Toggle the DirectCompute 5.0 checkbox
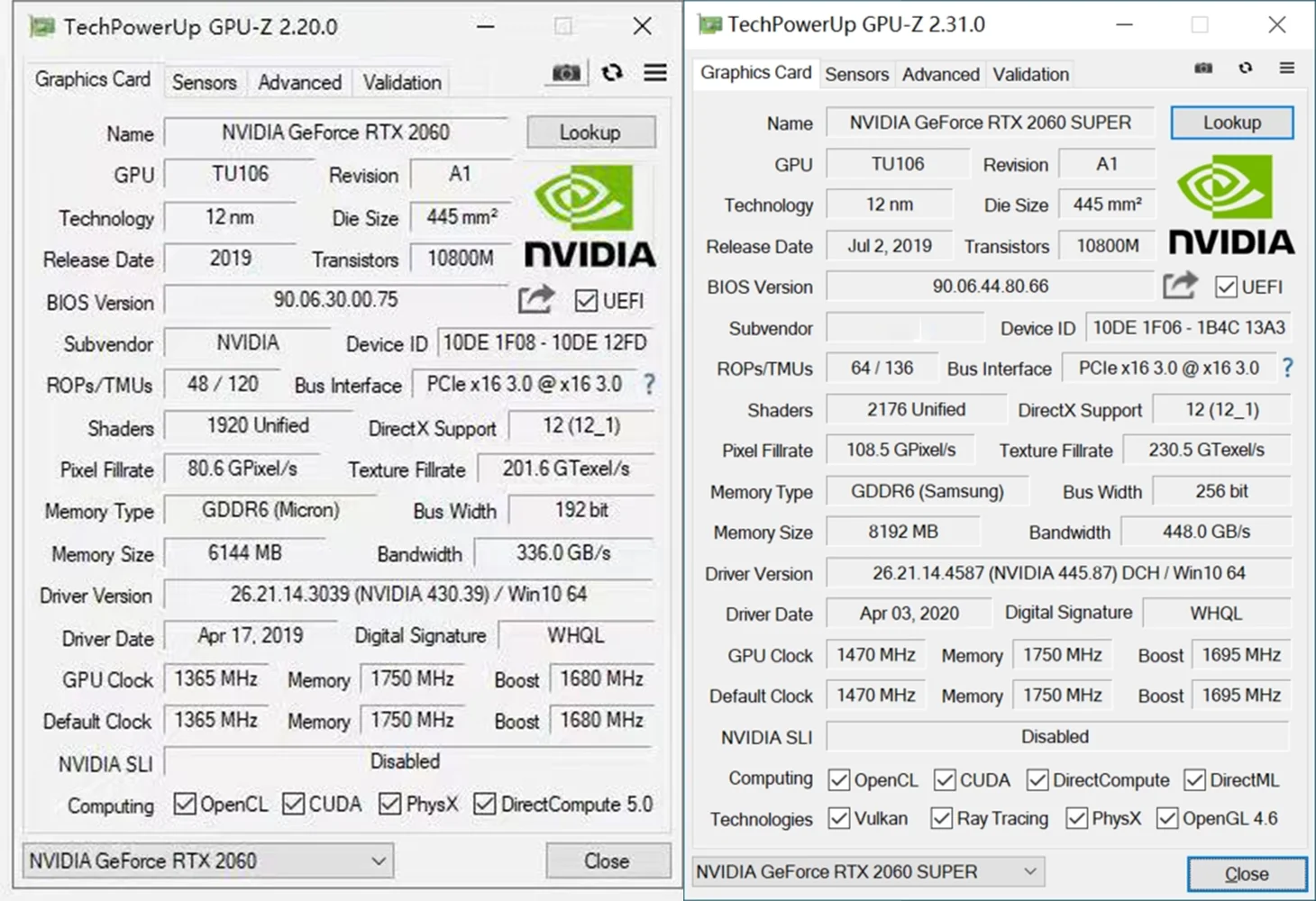This screenshot has width=1316, height=901. click(x=485, y=803)
